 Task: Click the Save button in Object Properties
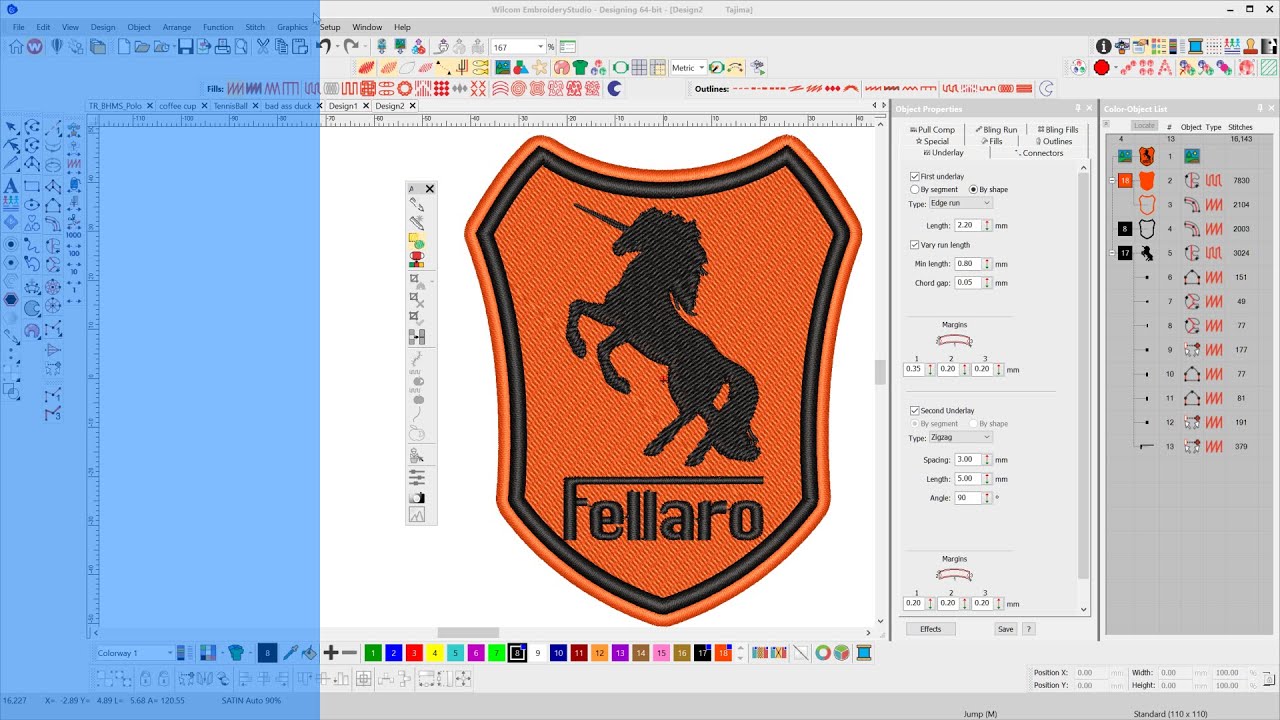point(1005,629)
